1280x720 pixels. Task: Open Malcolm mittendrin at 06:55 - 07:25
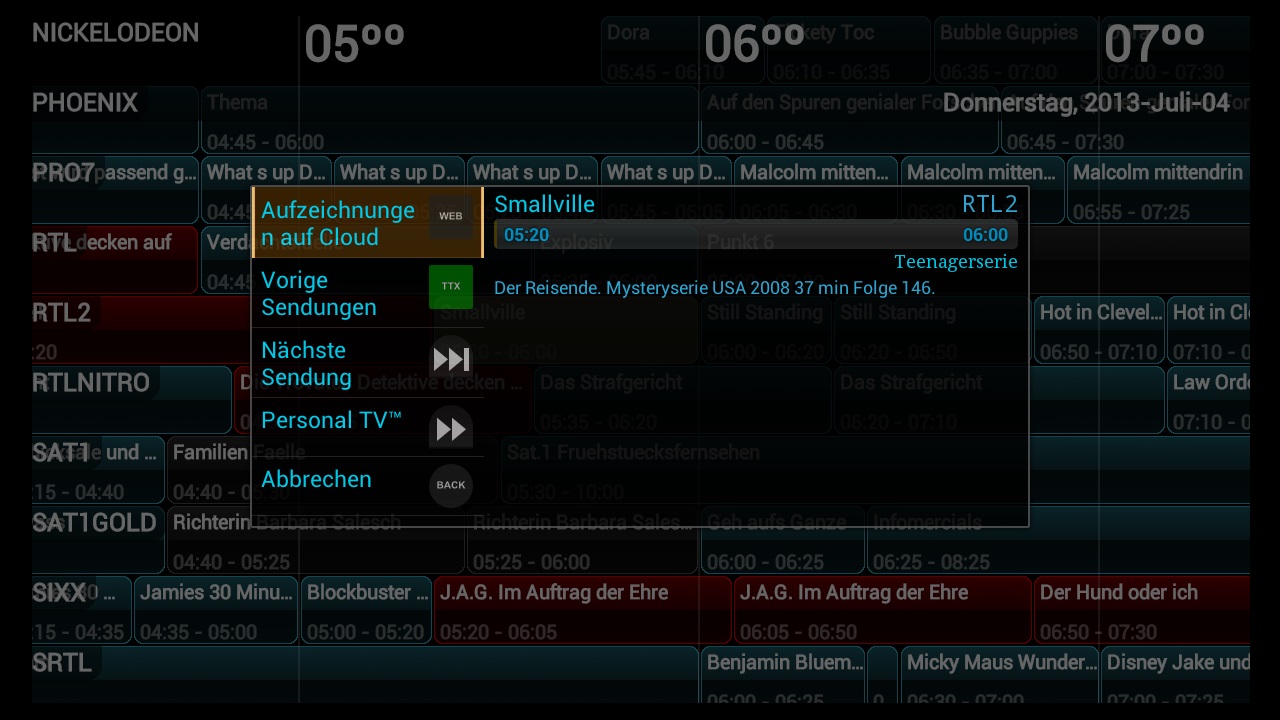(x=1158, y=190)
